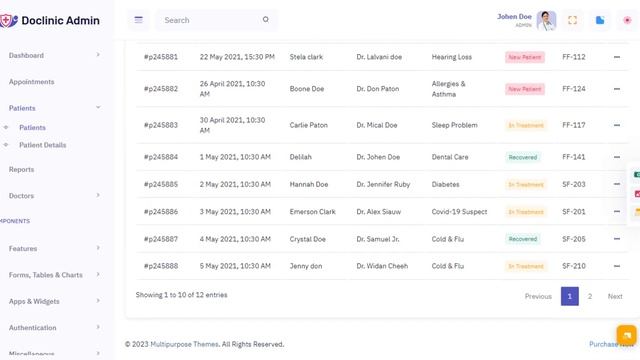
Task: Expand the Dashboard menu chevron
Action: click(x=98, y=55)
